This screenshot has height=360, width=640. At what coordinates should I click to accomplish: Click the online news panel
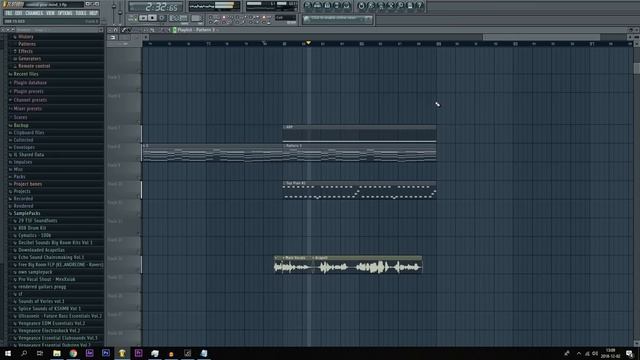(x=337, y=19)
